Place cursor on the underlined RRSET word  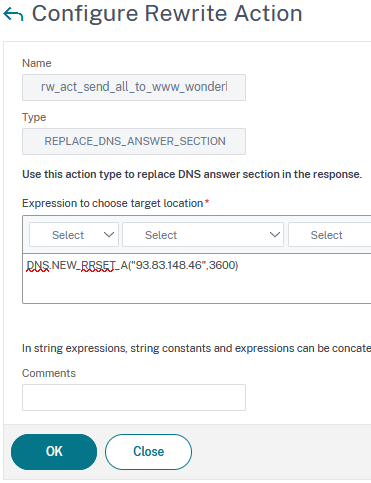pyautogui.click(x=98, y=265)
